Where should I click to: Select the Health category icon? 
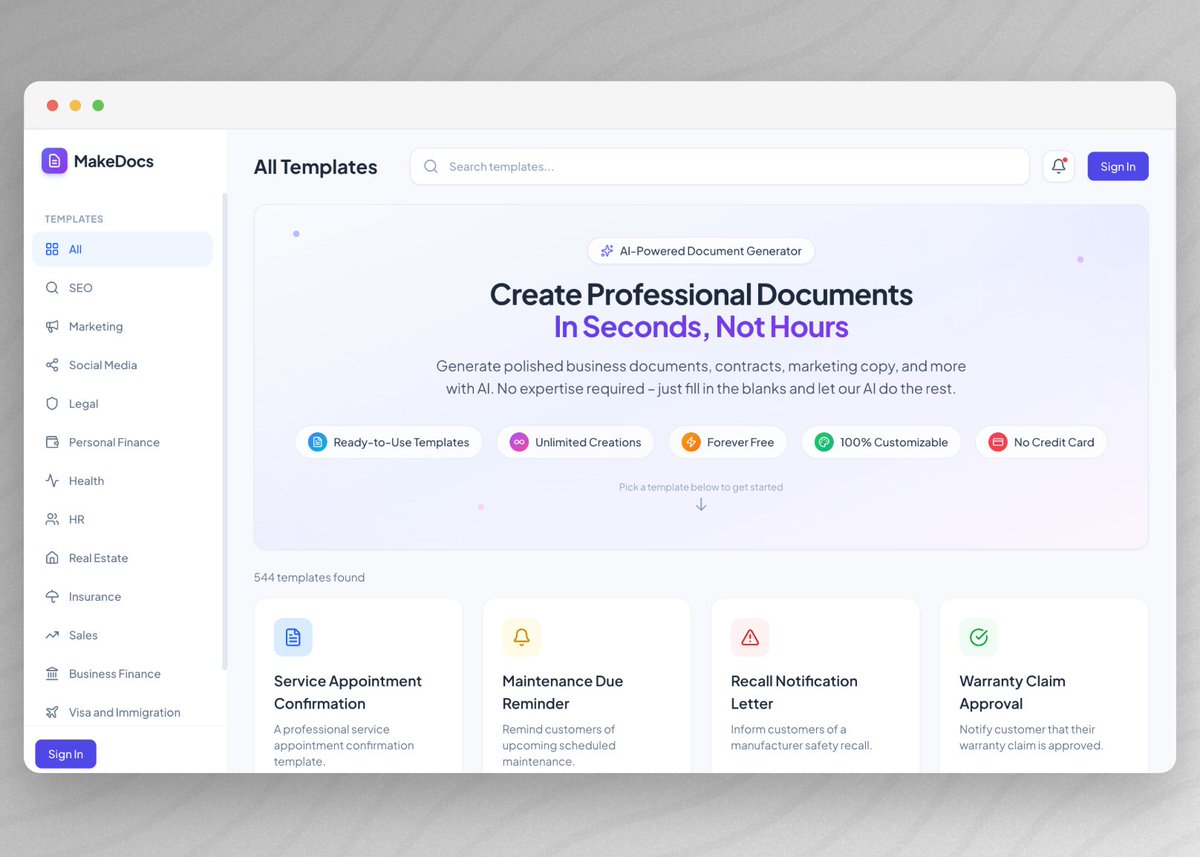click(x=51, y=480)
